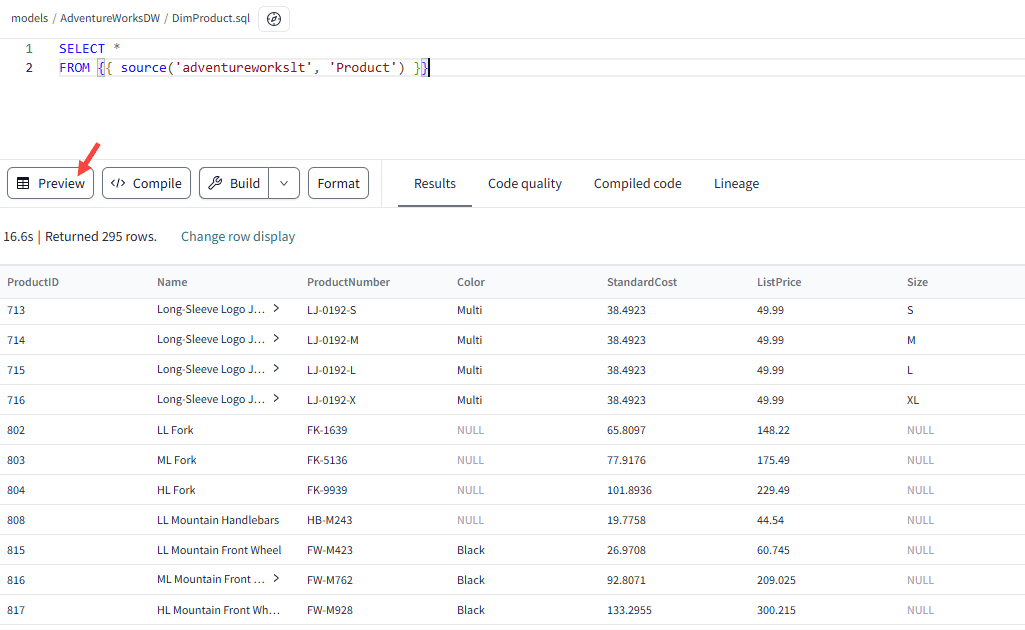Click the Format button
This screenshot has width=1025, height=630.
click(339, 183)
